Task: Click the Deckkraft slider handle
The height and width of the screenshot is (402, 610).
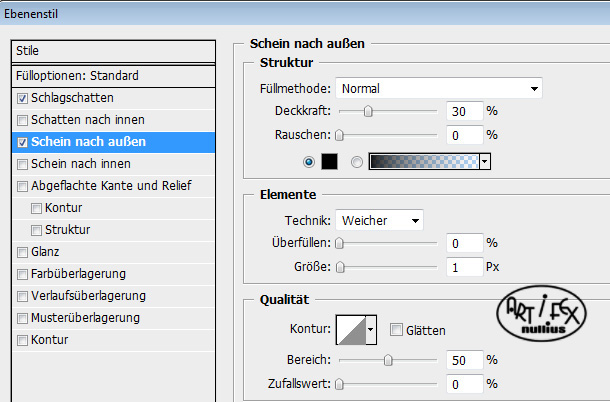Action: 368,111
